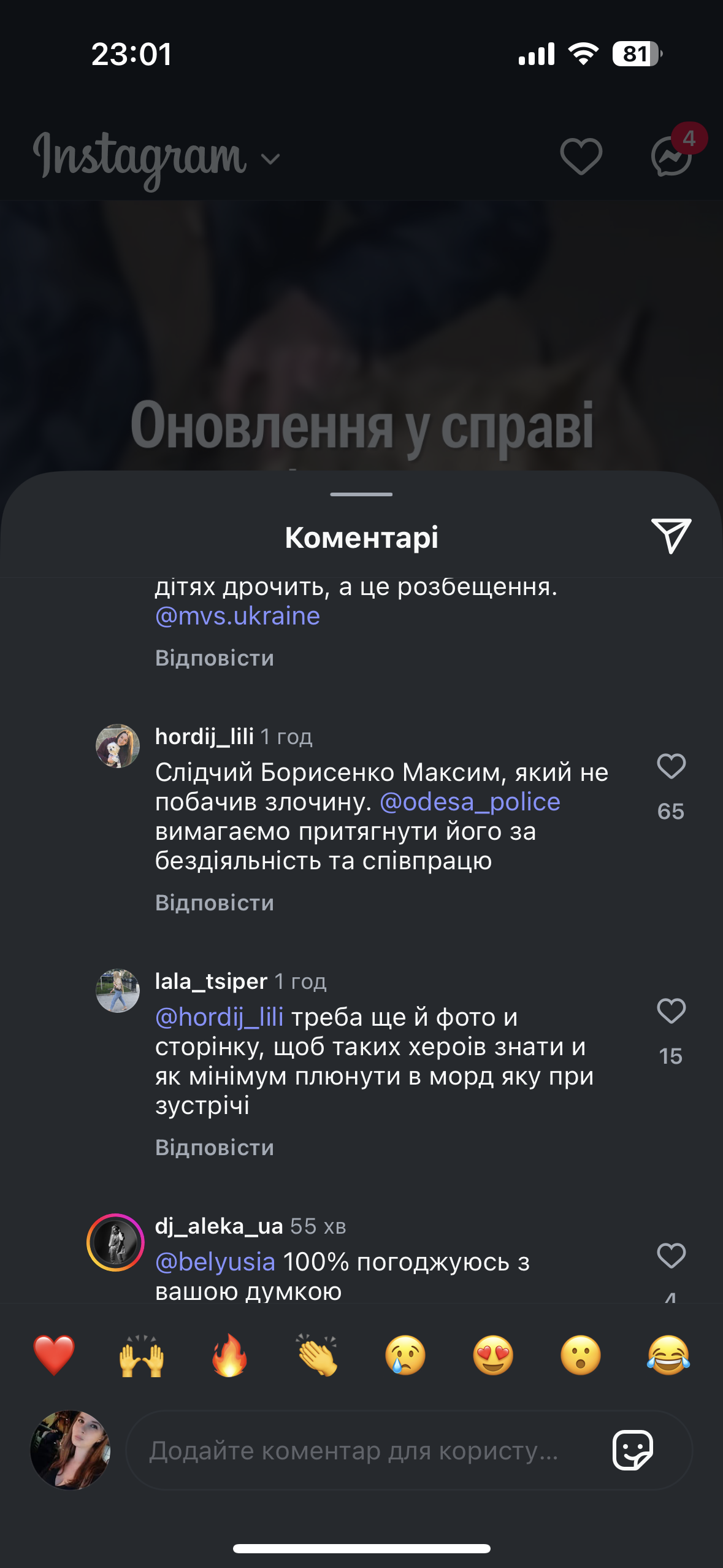The image size is (723, 1568).
Task: Tap the laughing tears emoji reaction
Action: pyautogui.click(x=668, y=1356)
